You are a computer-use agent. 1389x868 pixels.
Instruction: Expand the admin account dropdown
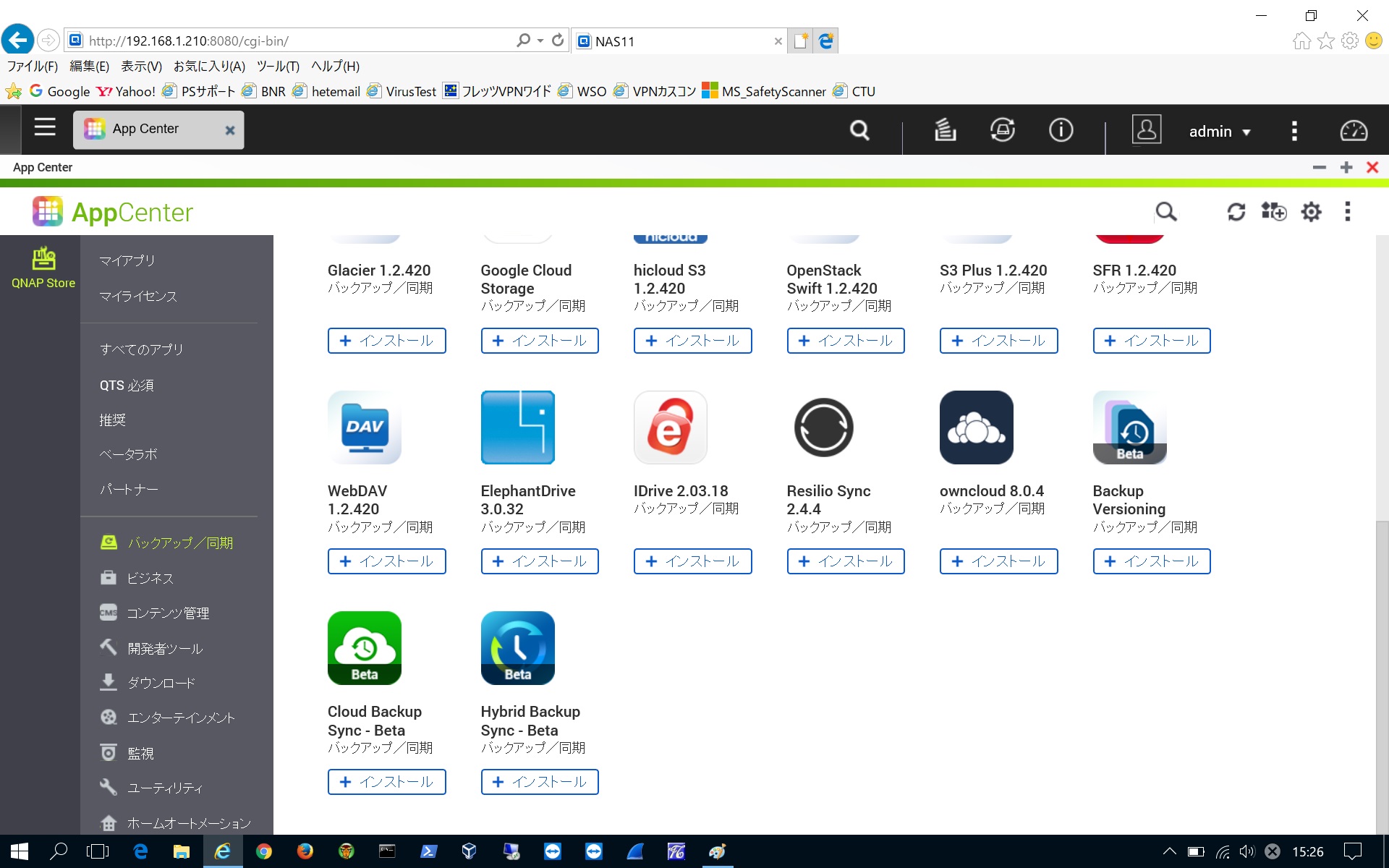(1220, 131)
